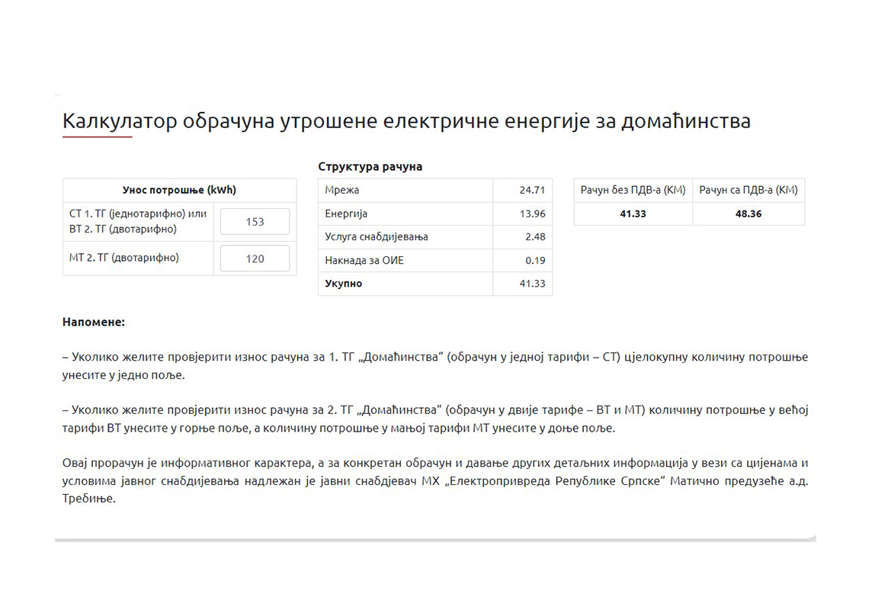Click the 'Унос потрошње (kWh)' table header
The height and width of the screenshot is (610, 872).
179,190
